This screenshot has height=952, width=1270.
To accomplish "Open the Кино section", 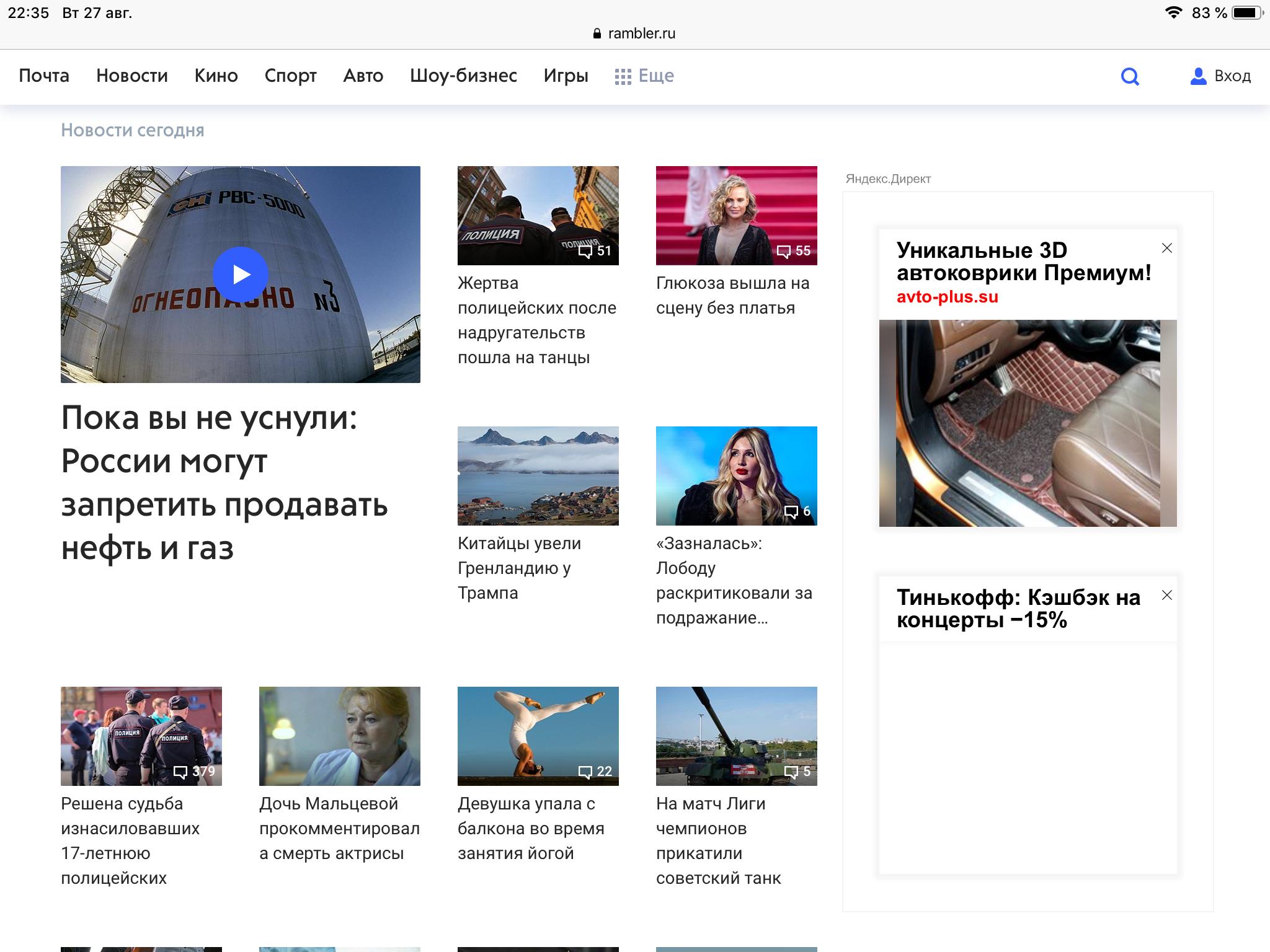I will click(x=216, y=76).
